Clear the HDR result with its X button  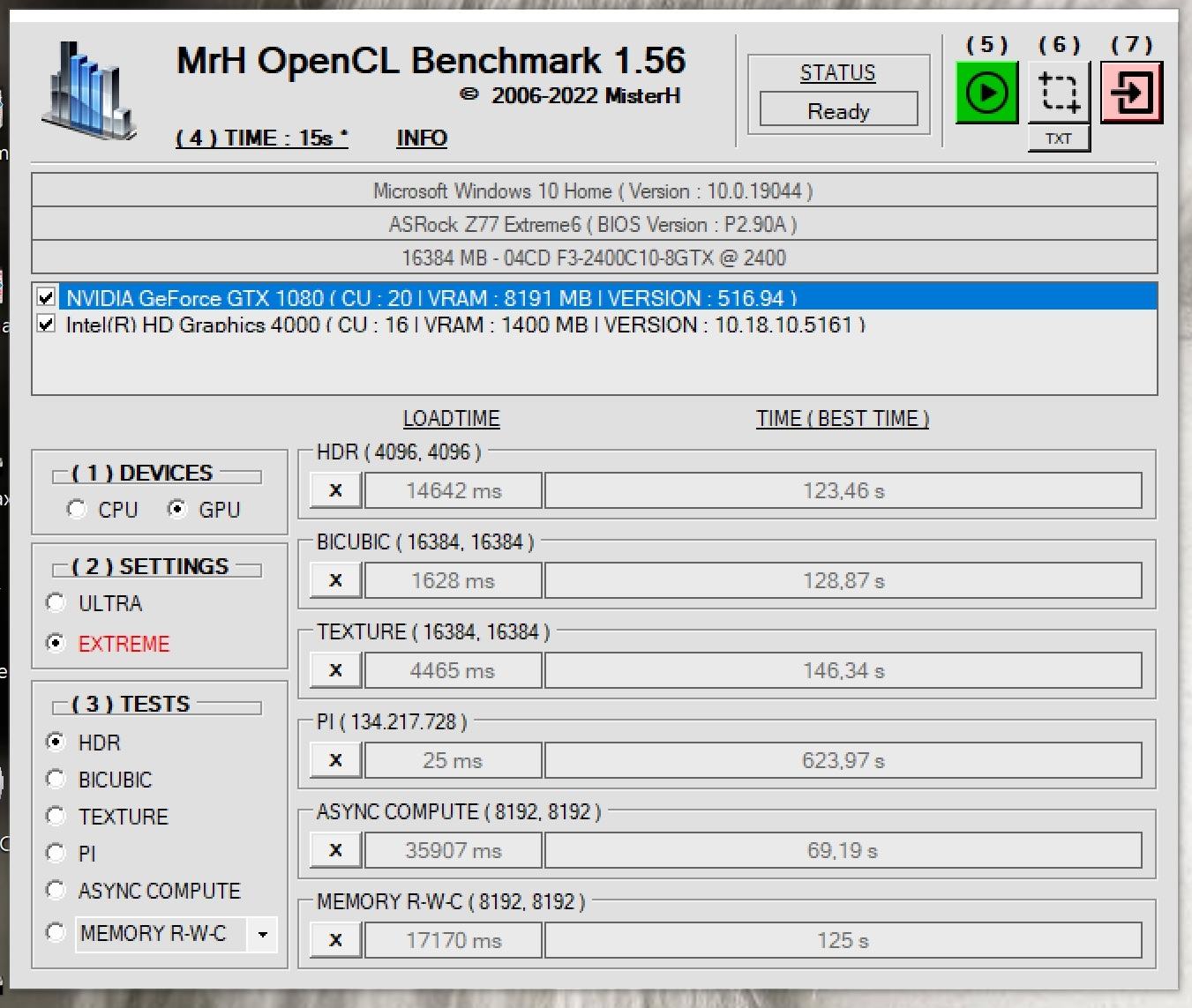click(x=335, y=490)
